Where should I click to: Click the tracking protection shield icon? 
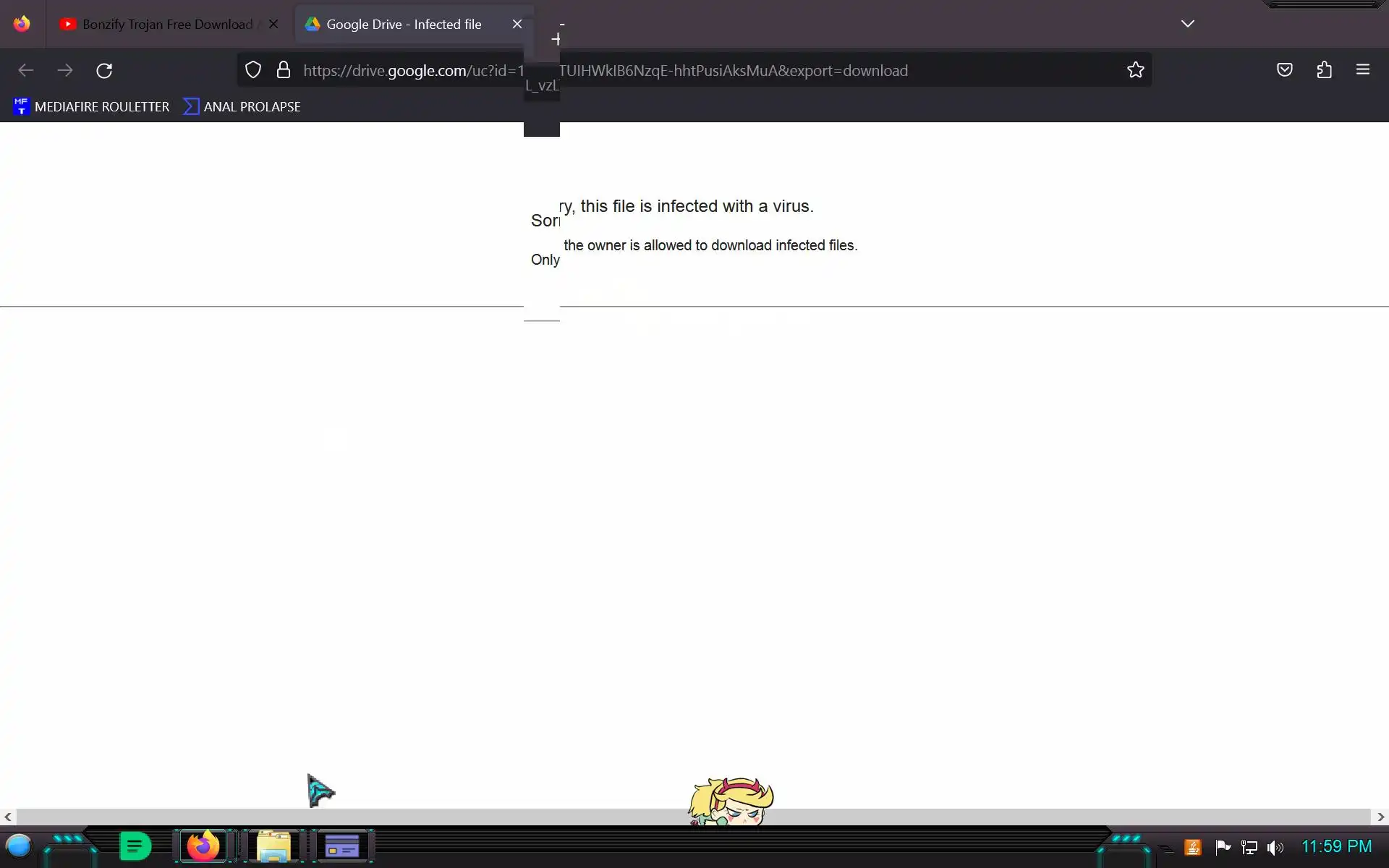(252, 70)
